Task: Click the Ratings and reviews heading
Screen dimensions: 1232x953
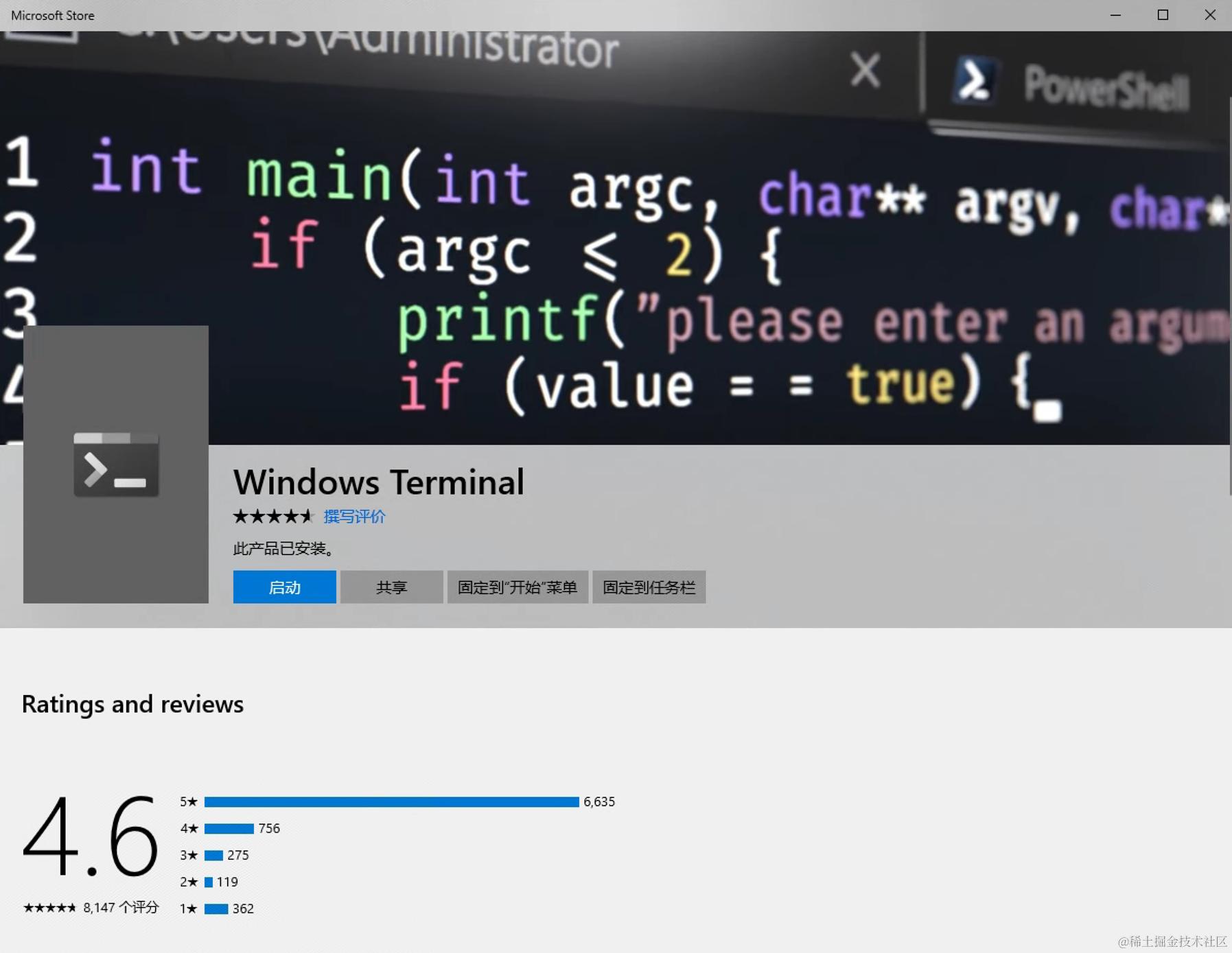Action: click(x=132, y=704)
